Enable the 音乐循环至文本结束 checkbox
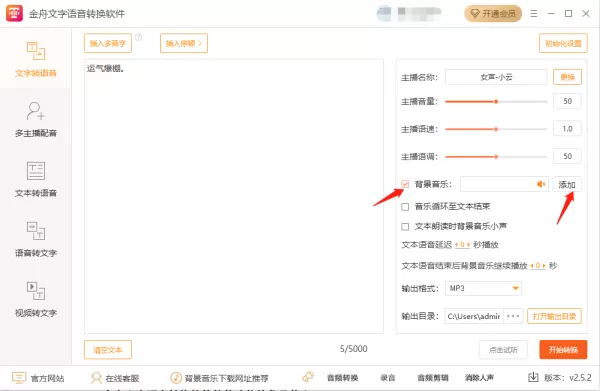 tap(405, 207)
